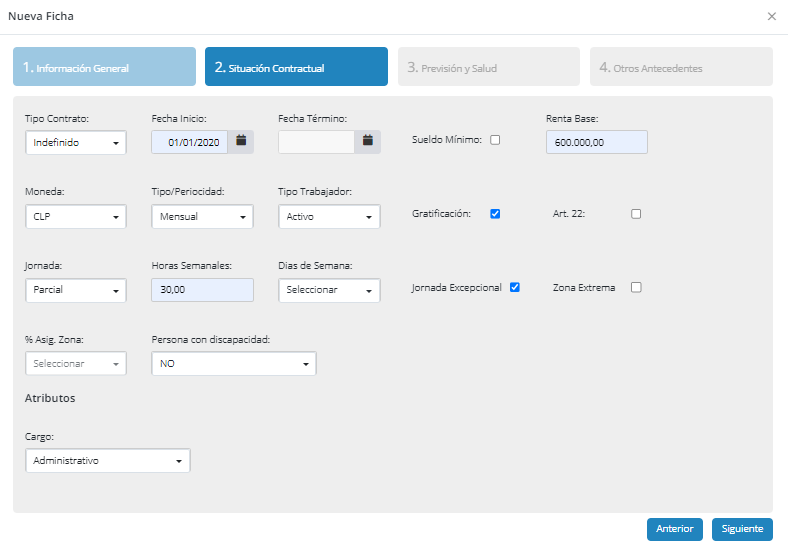Open the Moneda dropdown showing CLP
The height and width of the screenshot is (552, 788).
[76, 217]
